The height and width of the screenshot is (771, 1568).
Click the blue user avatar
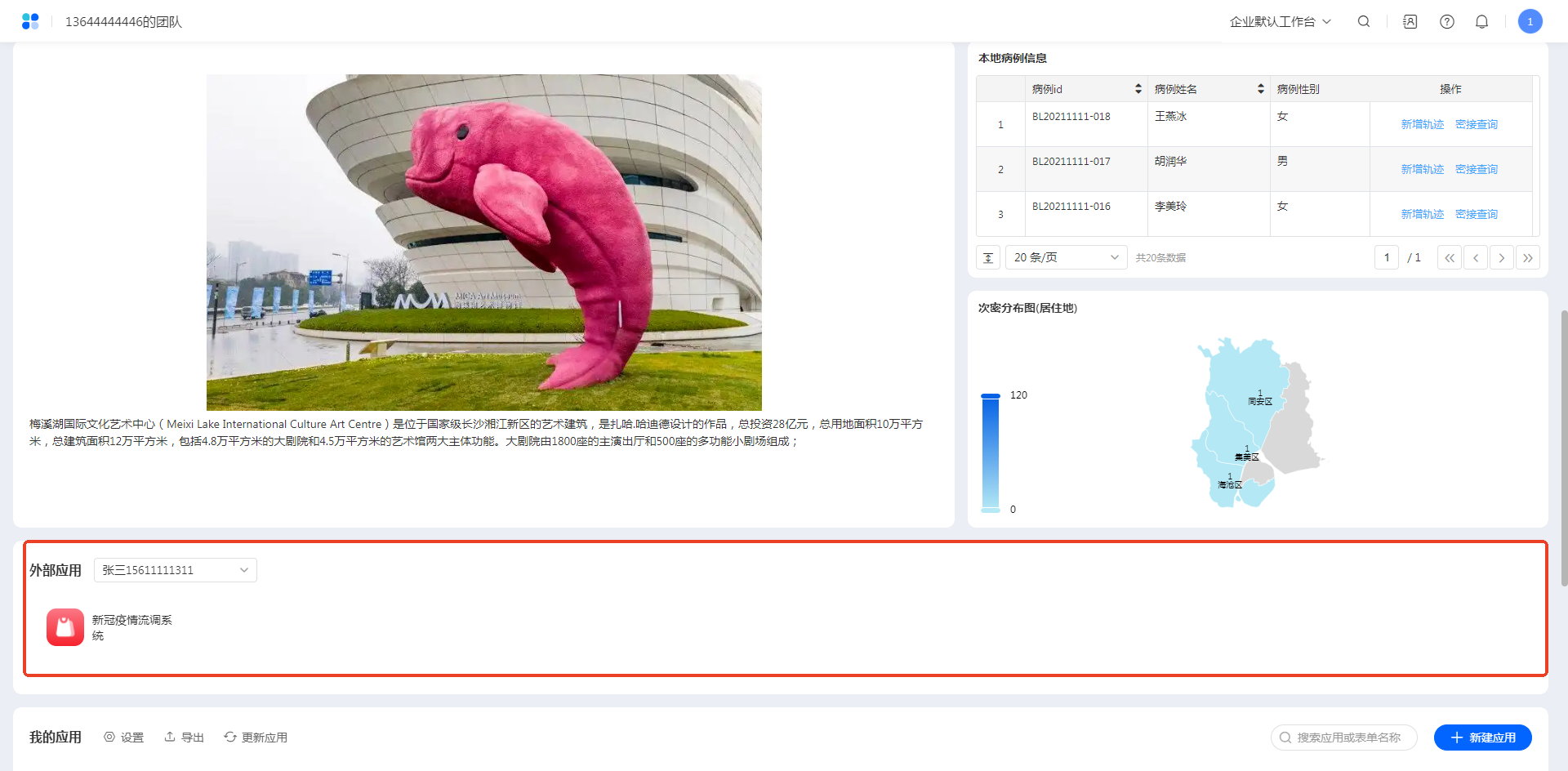(1530, 21)
